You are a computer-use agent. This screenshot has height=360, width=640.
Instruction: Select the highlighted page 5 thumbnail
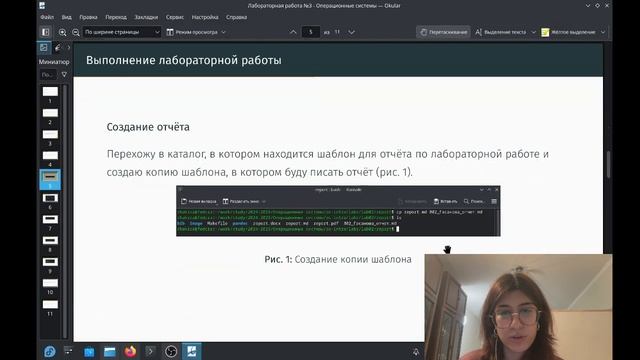50,179
